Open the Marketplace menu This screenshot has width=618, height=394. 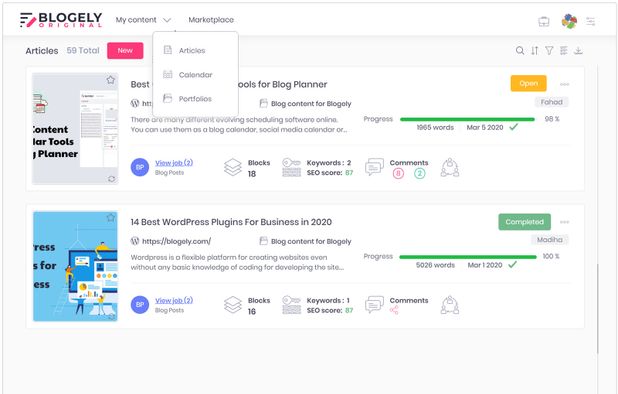tap(211, 20)
